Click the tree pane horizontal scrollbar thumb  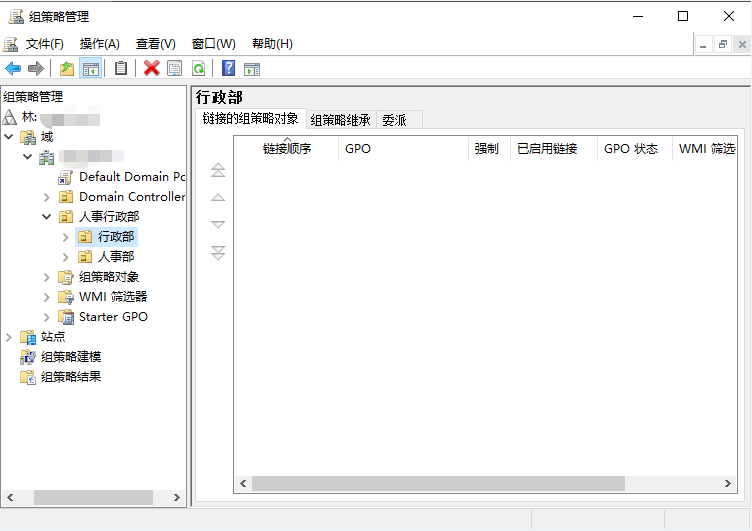pyautogui.click(x=94, y=497)
